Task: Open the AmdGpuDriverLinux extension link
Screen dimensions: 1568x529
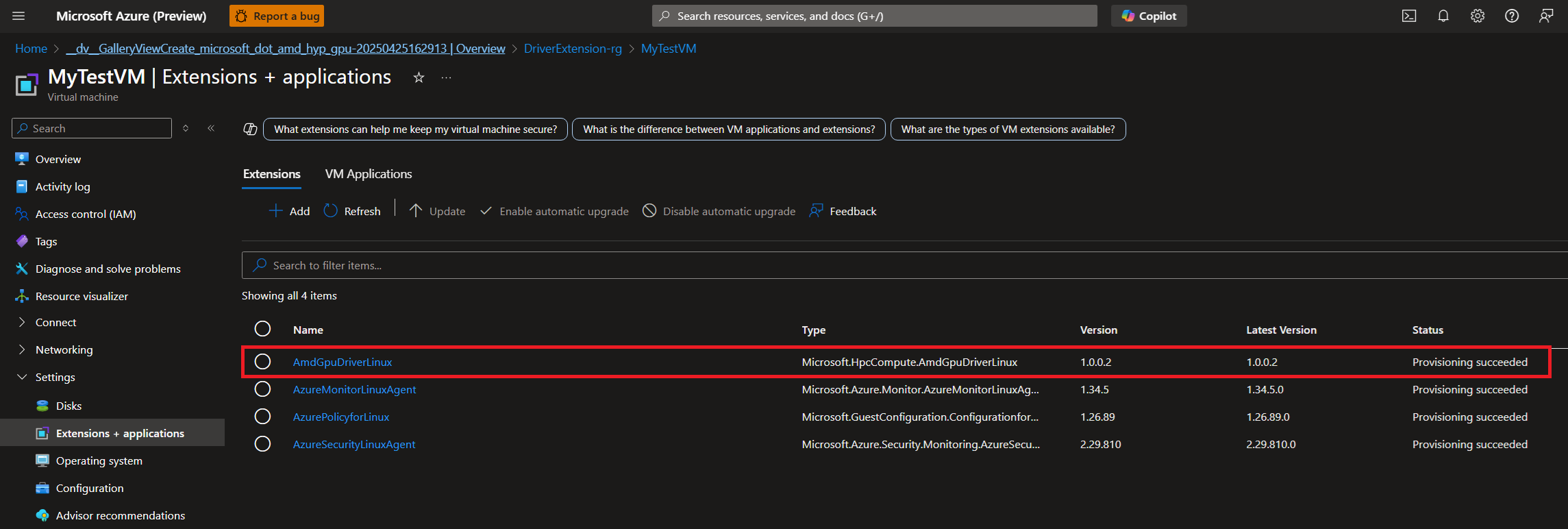Action: (x=343, y=362)
